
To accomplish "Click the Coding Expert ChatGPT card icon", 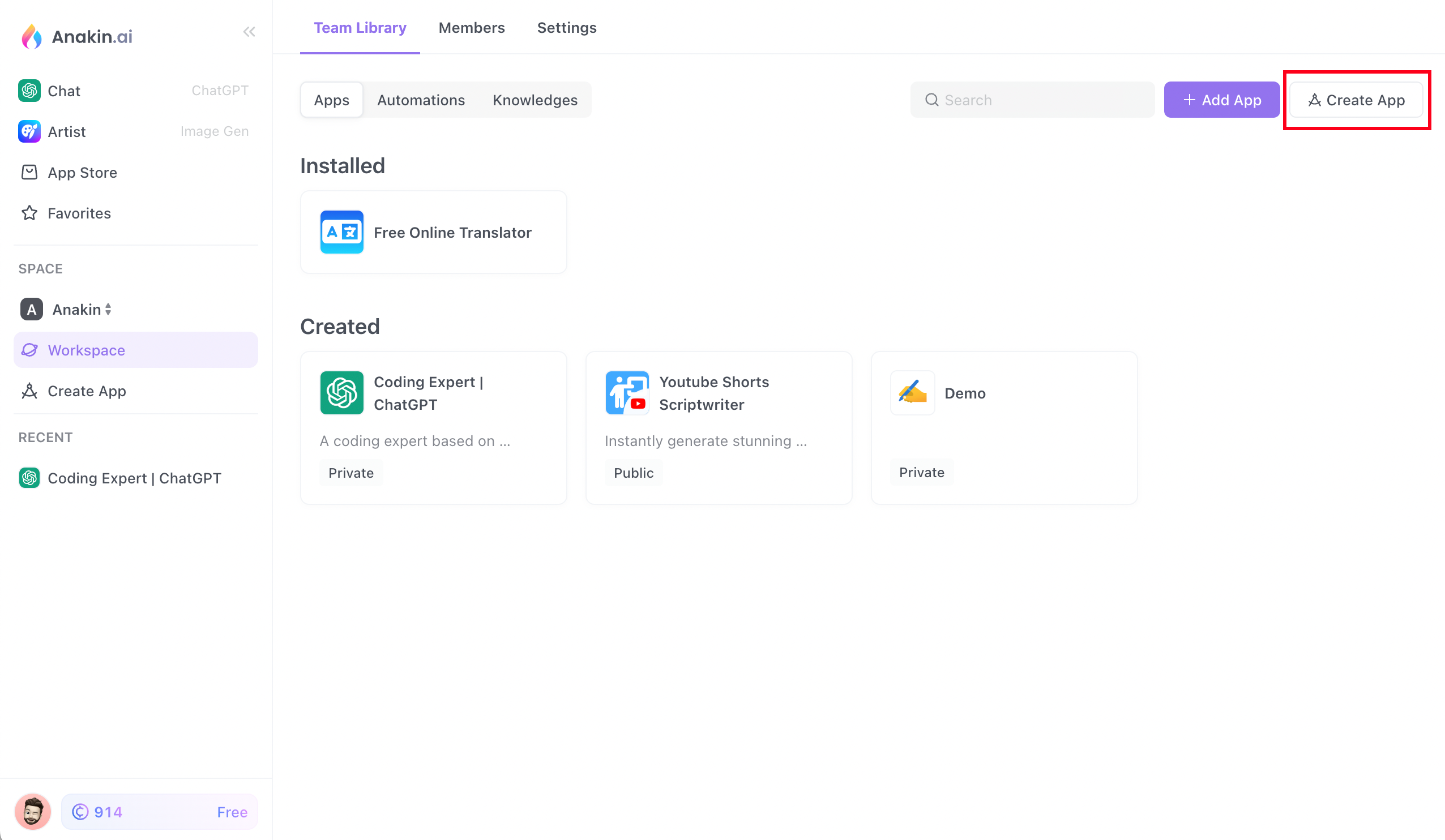I will tap(342, 393).
